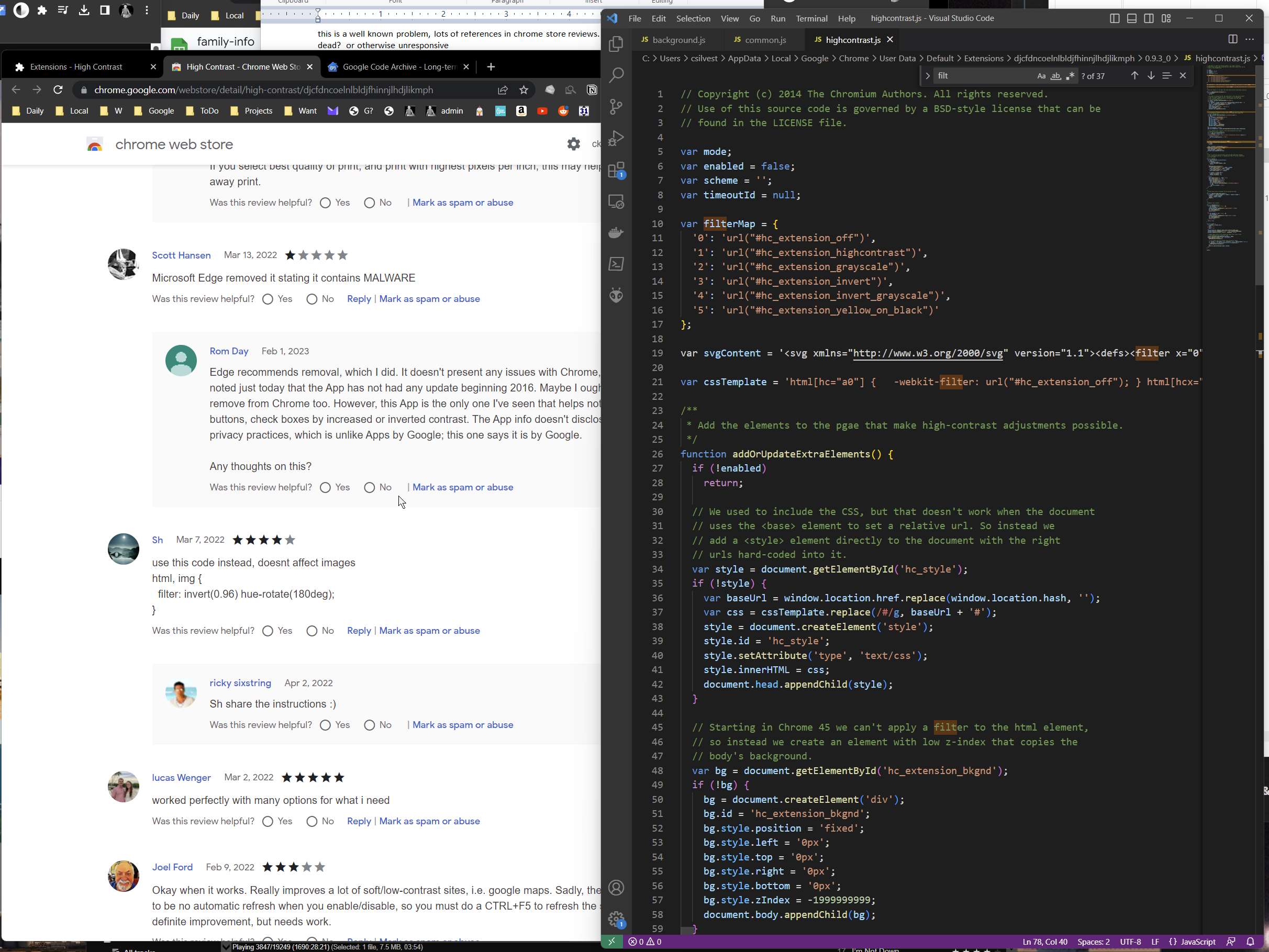Image resolution: width=1269 pixels, height=952 pixels.
Task: Open the VS Code Manage gear menu
Action: coord(616,918)
